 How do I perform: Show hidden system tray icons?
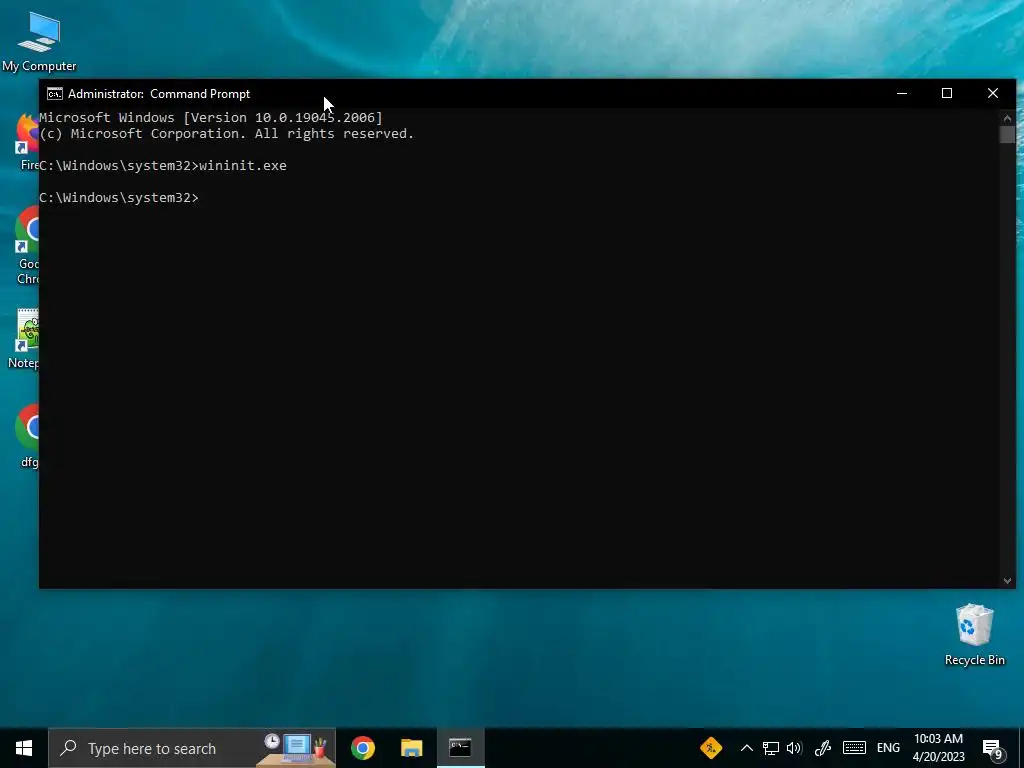(x=746, y=748)
